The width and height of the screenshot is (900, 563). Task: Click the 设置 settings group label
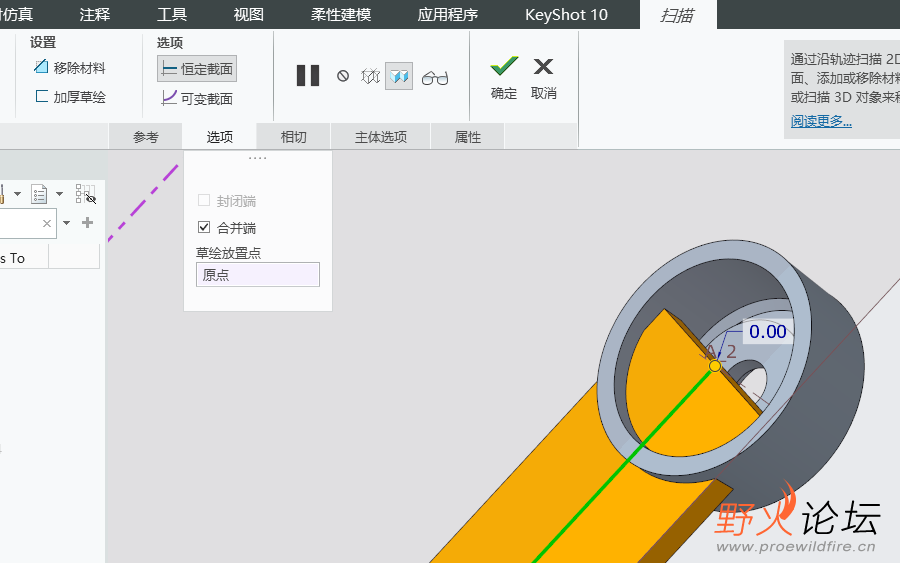tap(43, 42)
